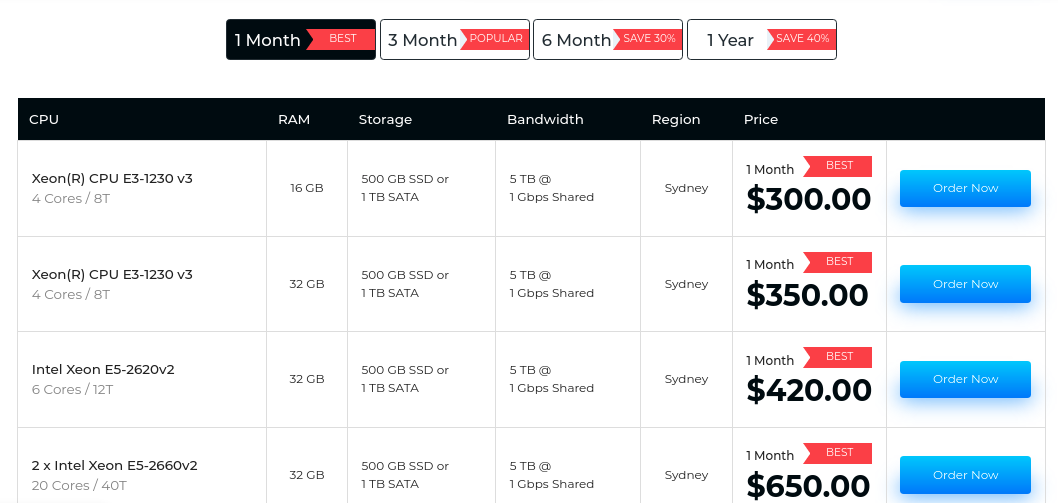Click the SAVE 40% ribbon badge
The image size is (1058, 503).
pos(801,39)
